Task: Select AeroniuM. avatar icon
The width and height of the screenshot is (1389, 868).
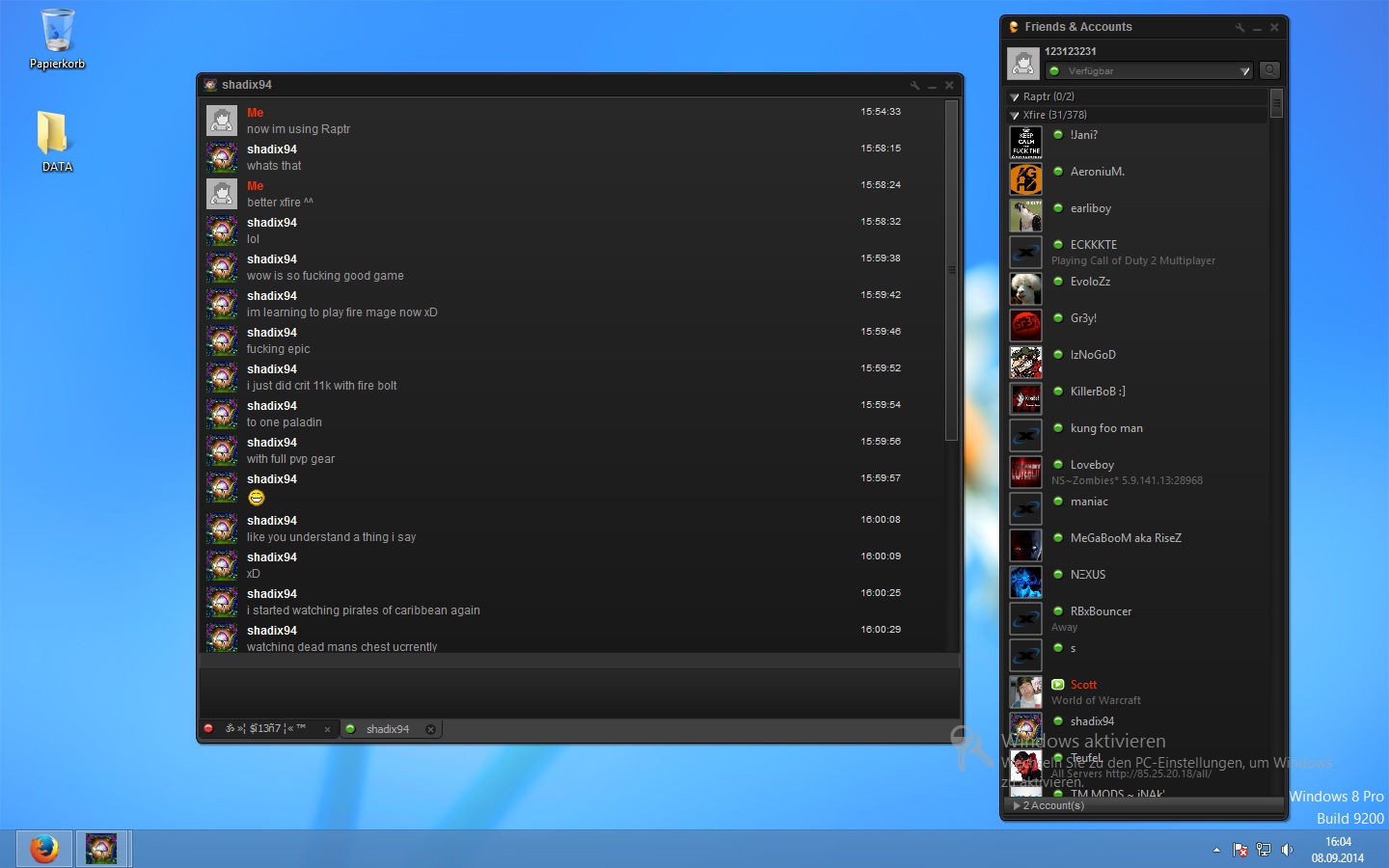Action: (1025, 178)
